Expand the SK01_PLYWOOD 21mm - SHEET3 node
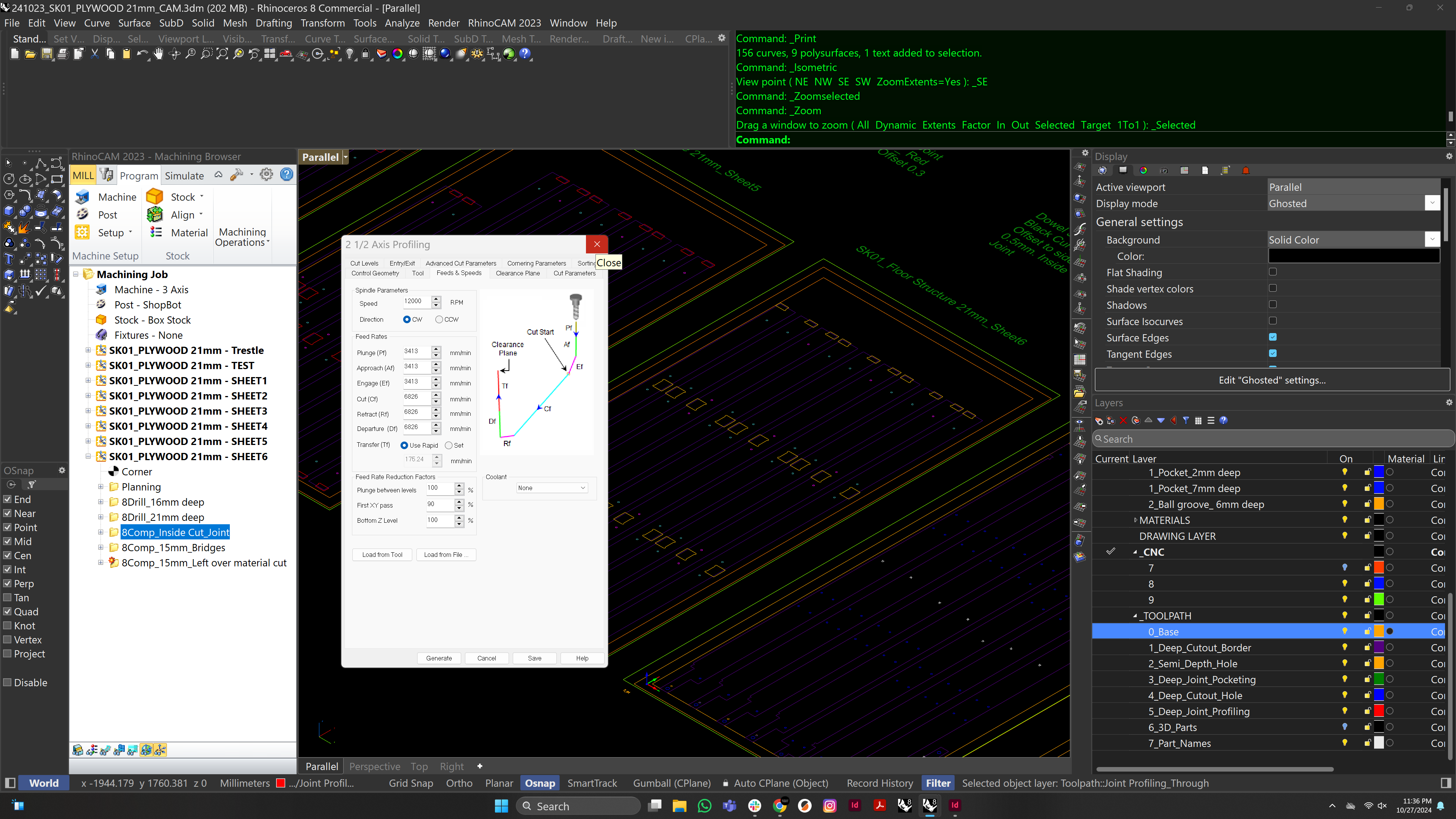 (88, 411)
